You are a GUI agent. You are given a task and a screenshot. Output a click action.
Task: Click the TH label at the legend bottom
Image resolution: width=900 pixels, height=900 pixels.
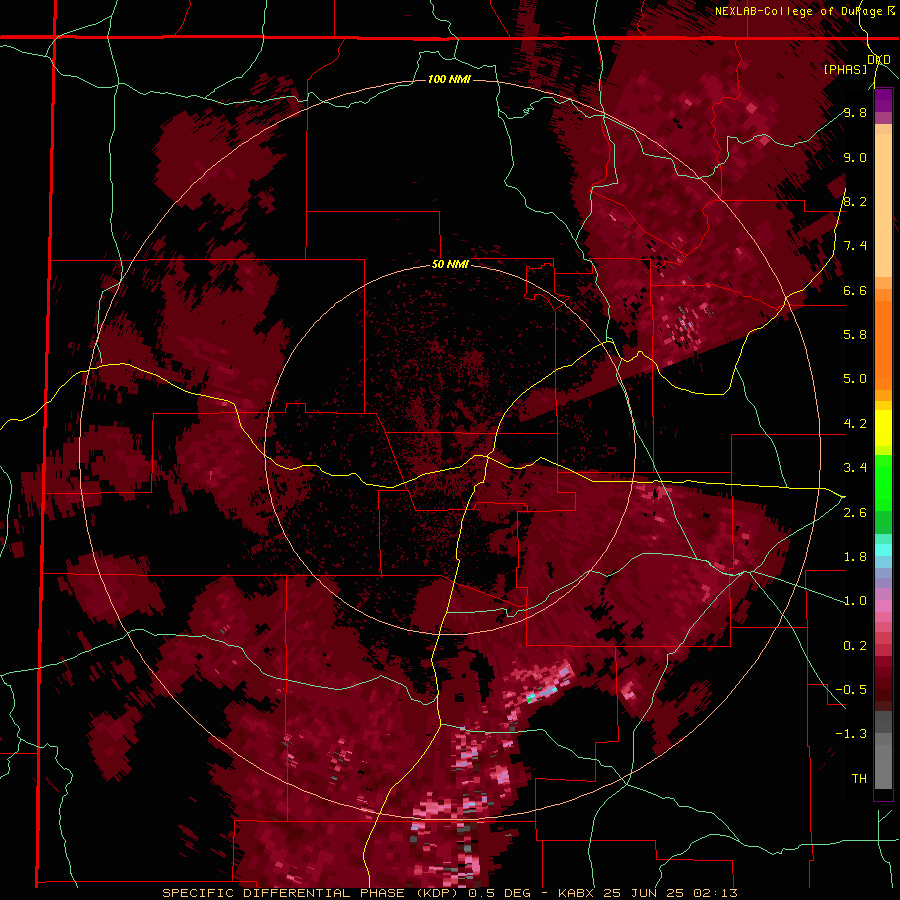pyautogui.click(x=859, y=779)
